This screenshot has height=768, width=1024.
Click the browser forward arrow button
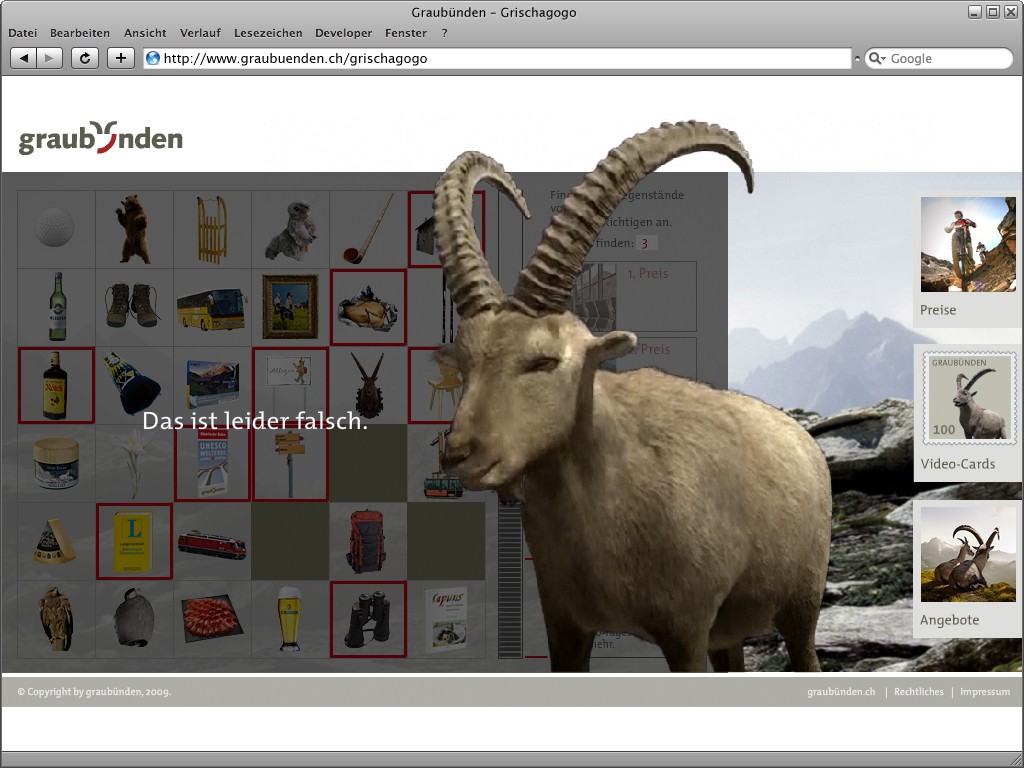(50, 58)
